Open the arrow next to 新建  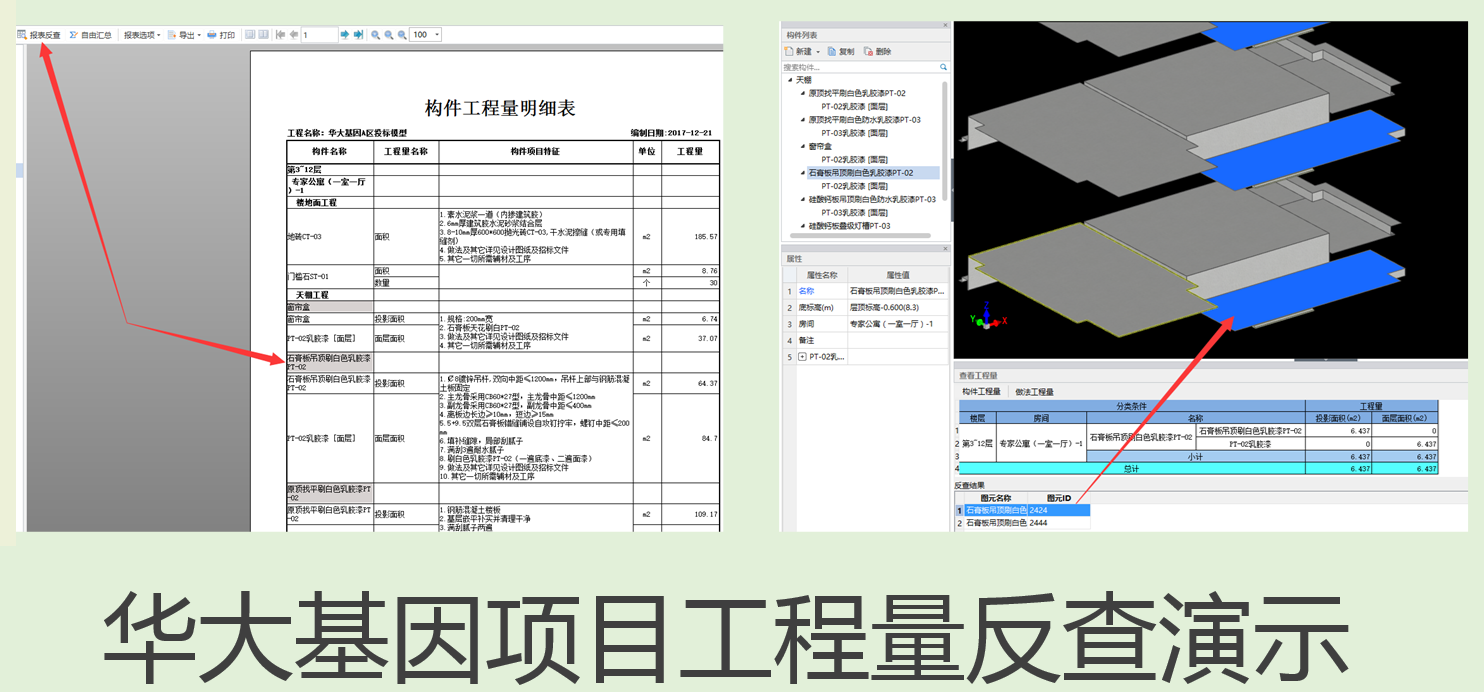818,51
